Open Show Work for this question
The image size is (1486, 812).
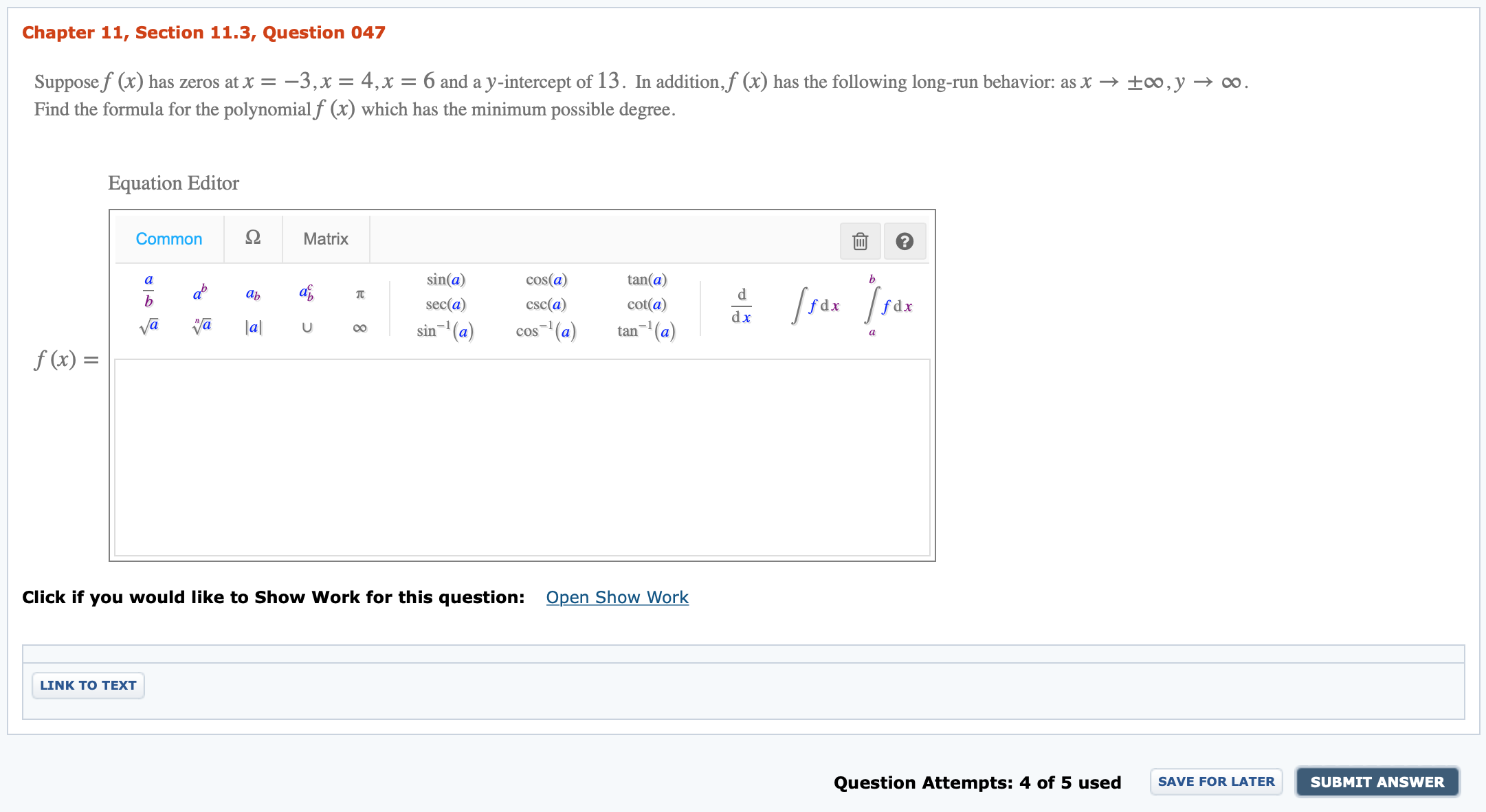click(x=617, y=597)
